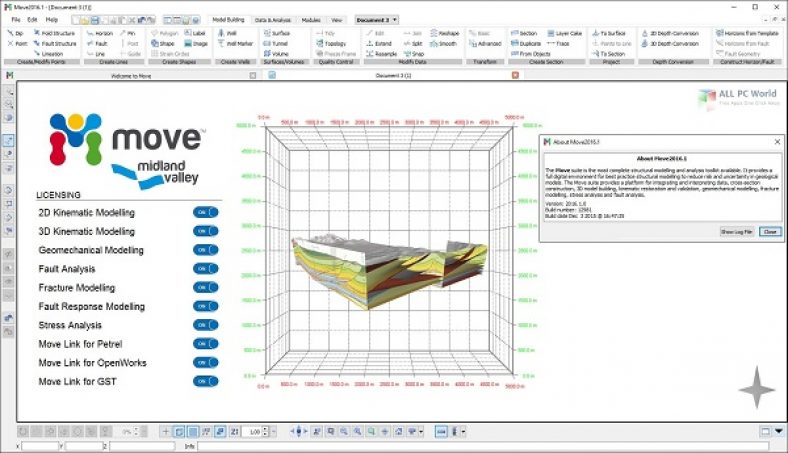Screen dimensions: 788x453
Task: Select the Tunnel tool in Surfaces/Volumes
Action: point(277,44)
